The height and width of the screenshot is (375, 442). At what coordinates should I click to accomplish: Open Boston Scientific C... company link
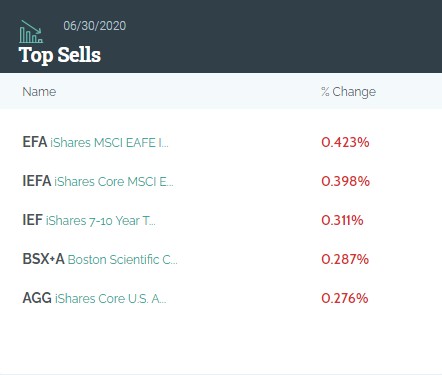[x=123, y=260]
